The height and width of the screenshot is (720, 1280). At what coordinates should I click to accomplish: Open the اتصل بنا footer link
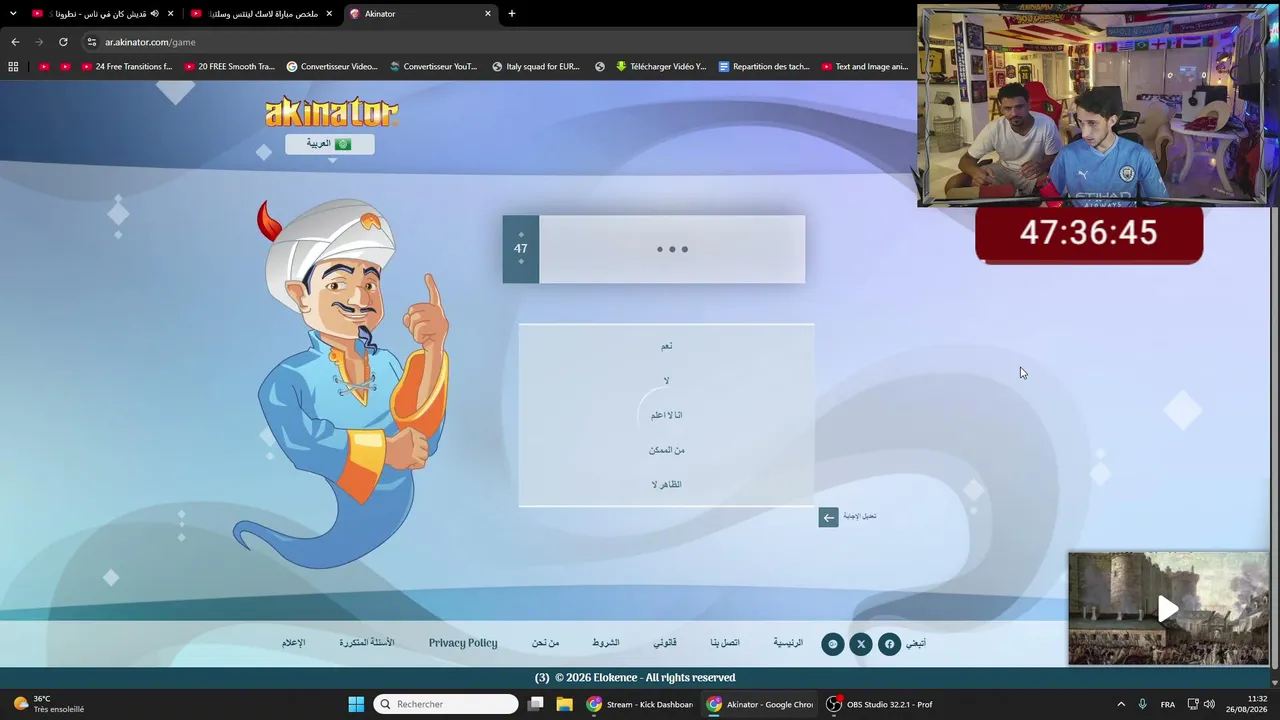pos(726,643)
